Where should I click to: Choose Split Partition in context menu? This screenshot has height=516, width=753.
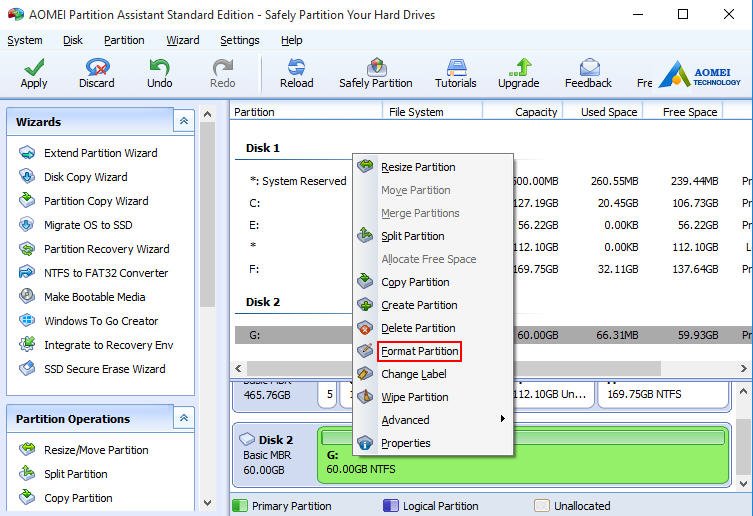(433, 236)
